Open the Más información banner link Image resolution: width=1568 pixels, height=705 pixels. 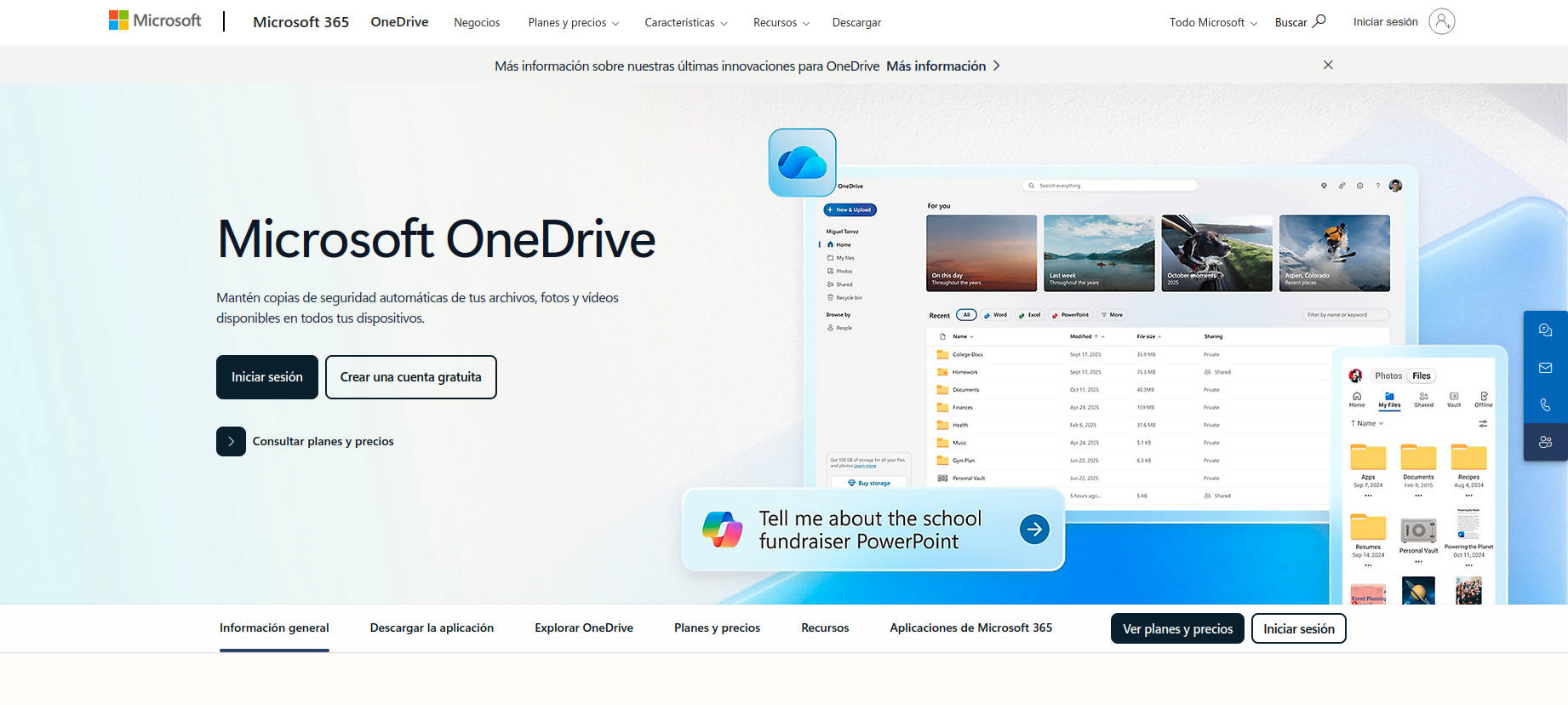pyautogui.click(x=942, y=66)
